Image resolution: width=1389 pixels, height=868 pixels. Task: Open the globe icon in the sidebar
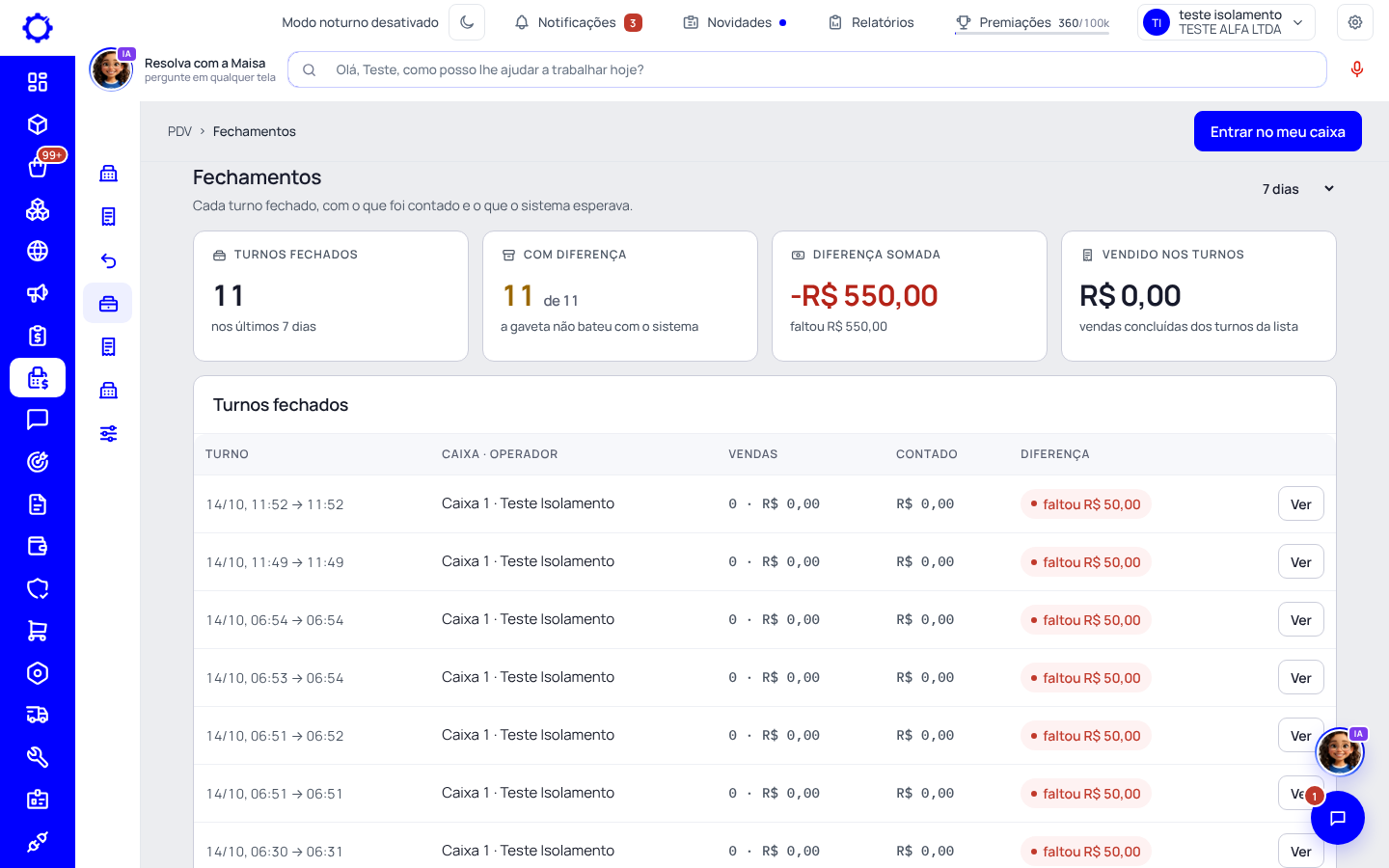tap(38, 251)
